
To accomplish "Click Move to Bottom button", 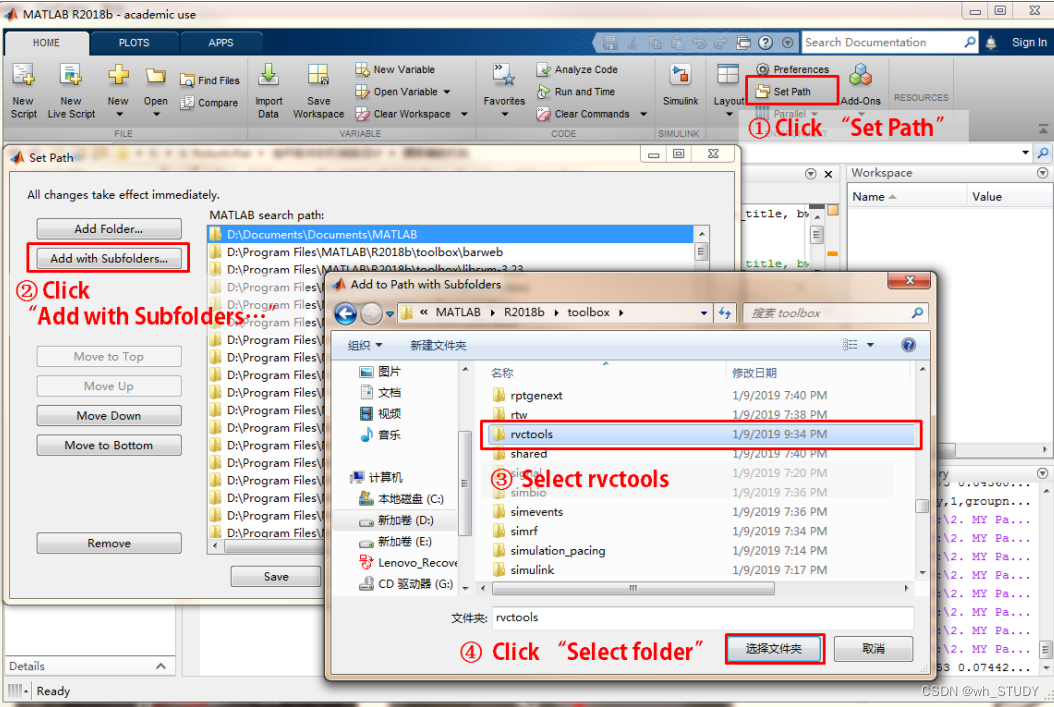I will click(109, 445).
